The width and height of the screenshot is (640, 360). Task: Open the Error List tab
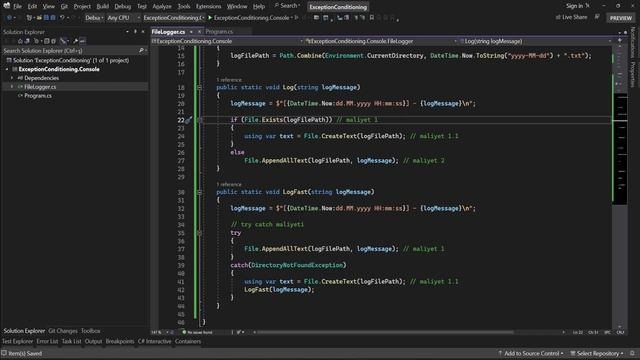click(47, 341)
